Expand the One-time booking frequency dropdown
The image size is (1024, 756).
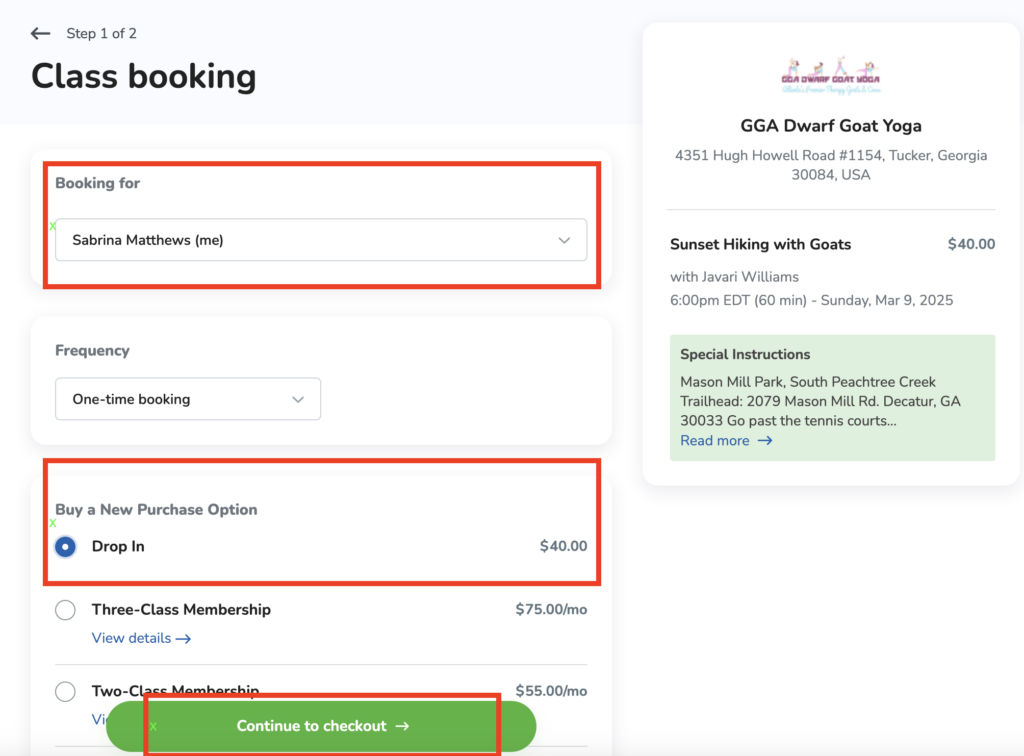188,399
